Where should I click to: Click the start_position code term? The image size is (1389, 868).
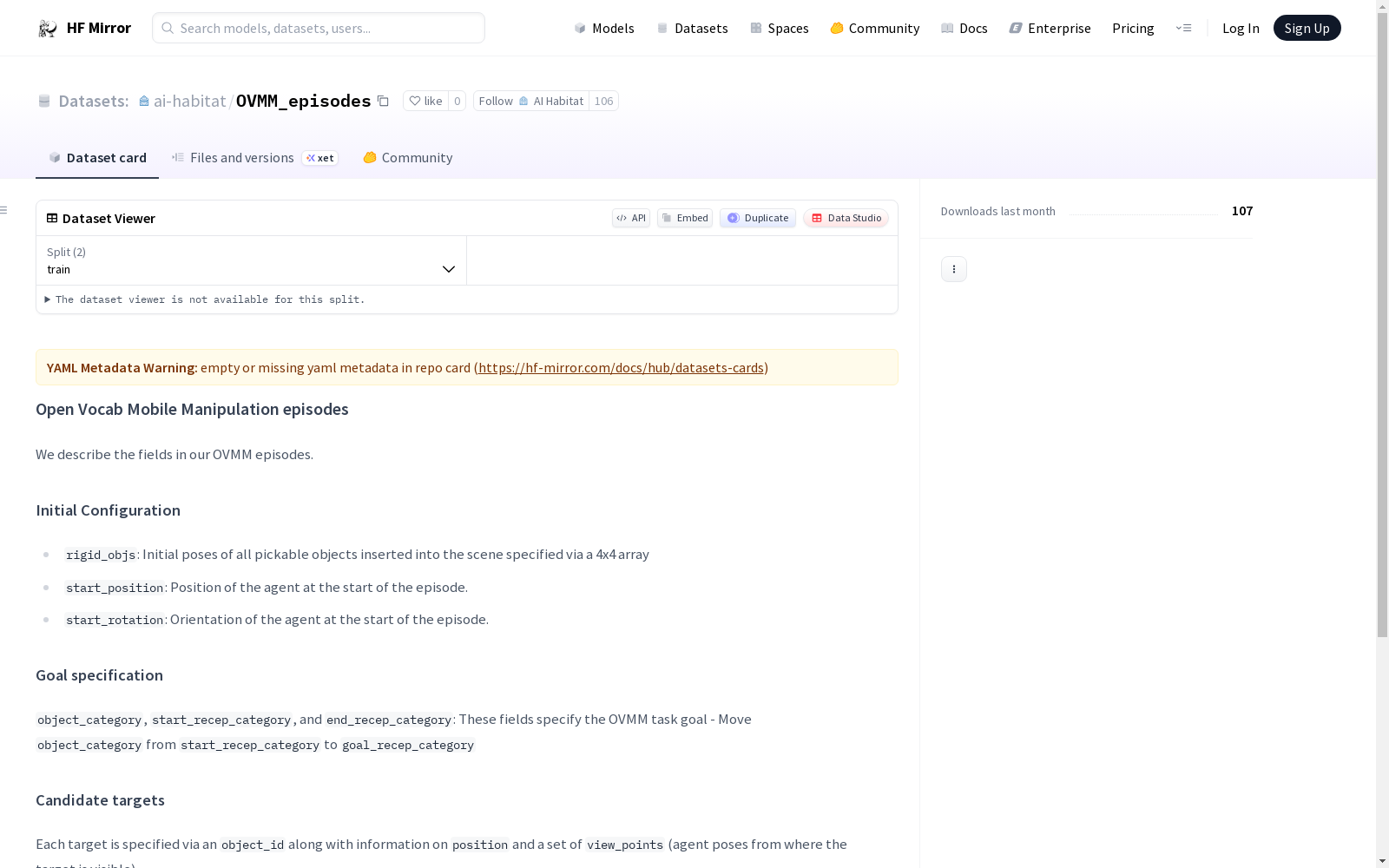[115, 588]
